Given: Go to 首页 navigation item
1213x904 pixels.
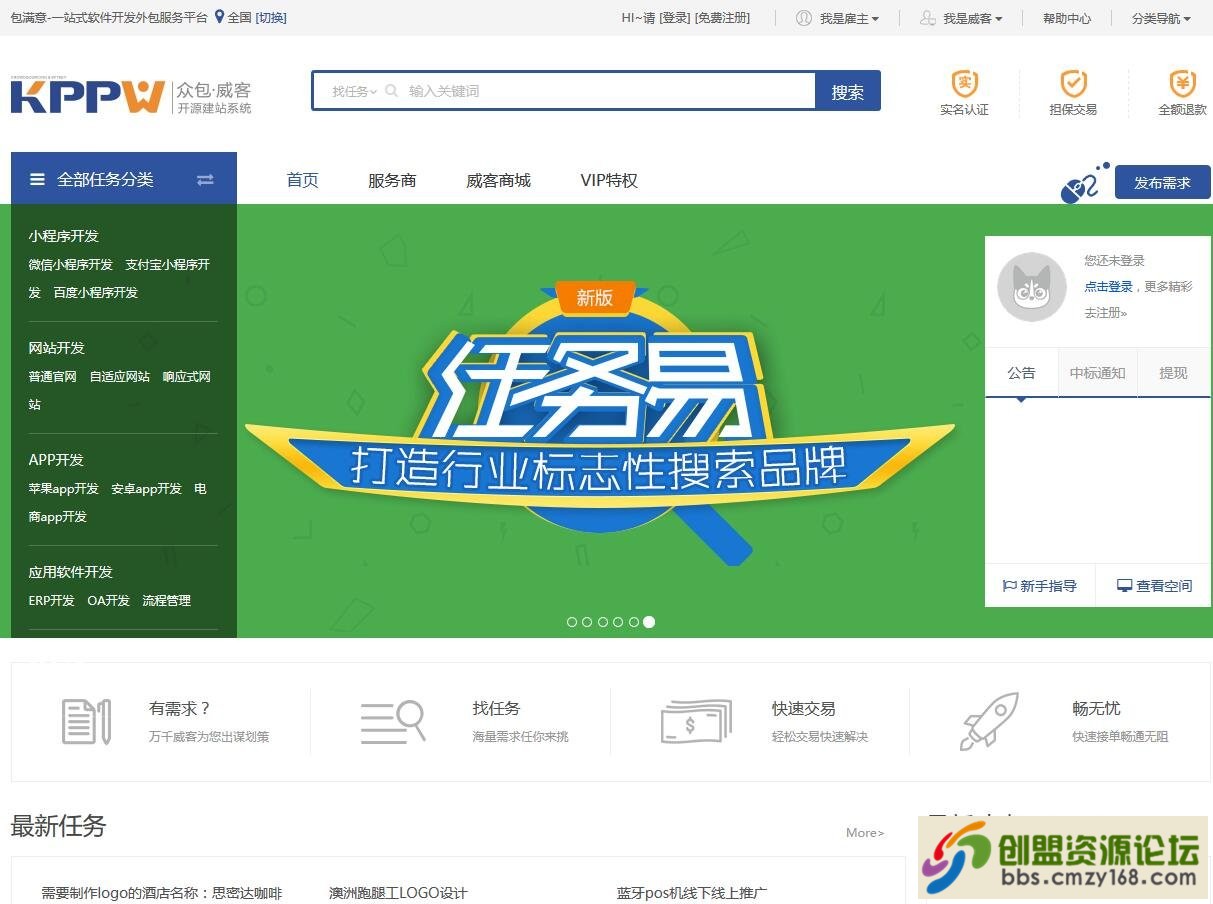Looking at the screenshot, I should [x=302, y=180].
